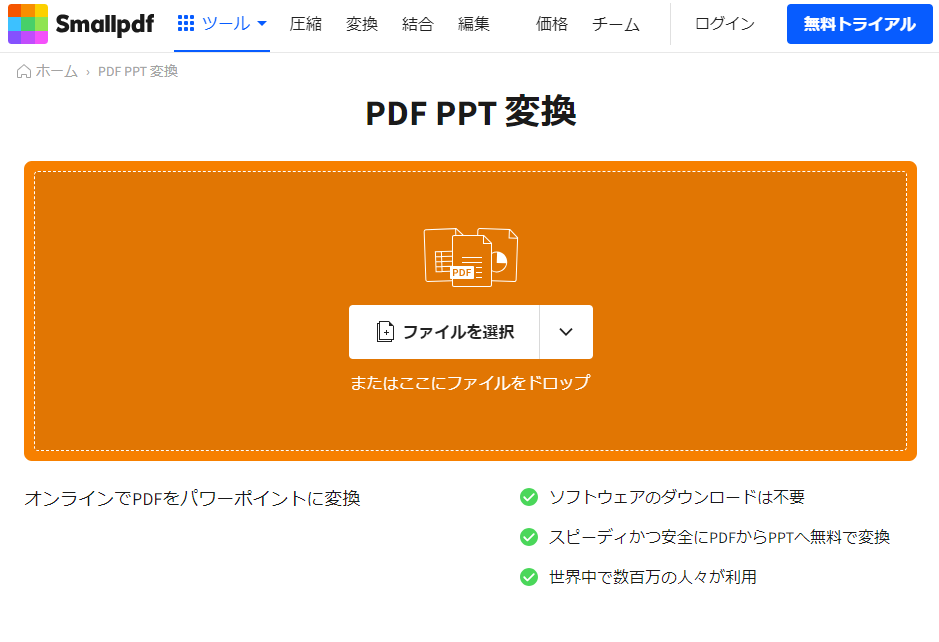
Task: Open the ツール grid menu
Action: click(x=222, y=24)
